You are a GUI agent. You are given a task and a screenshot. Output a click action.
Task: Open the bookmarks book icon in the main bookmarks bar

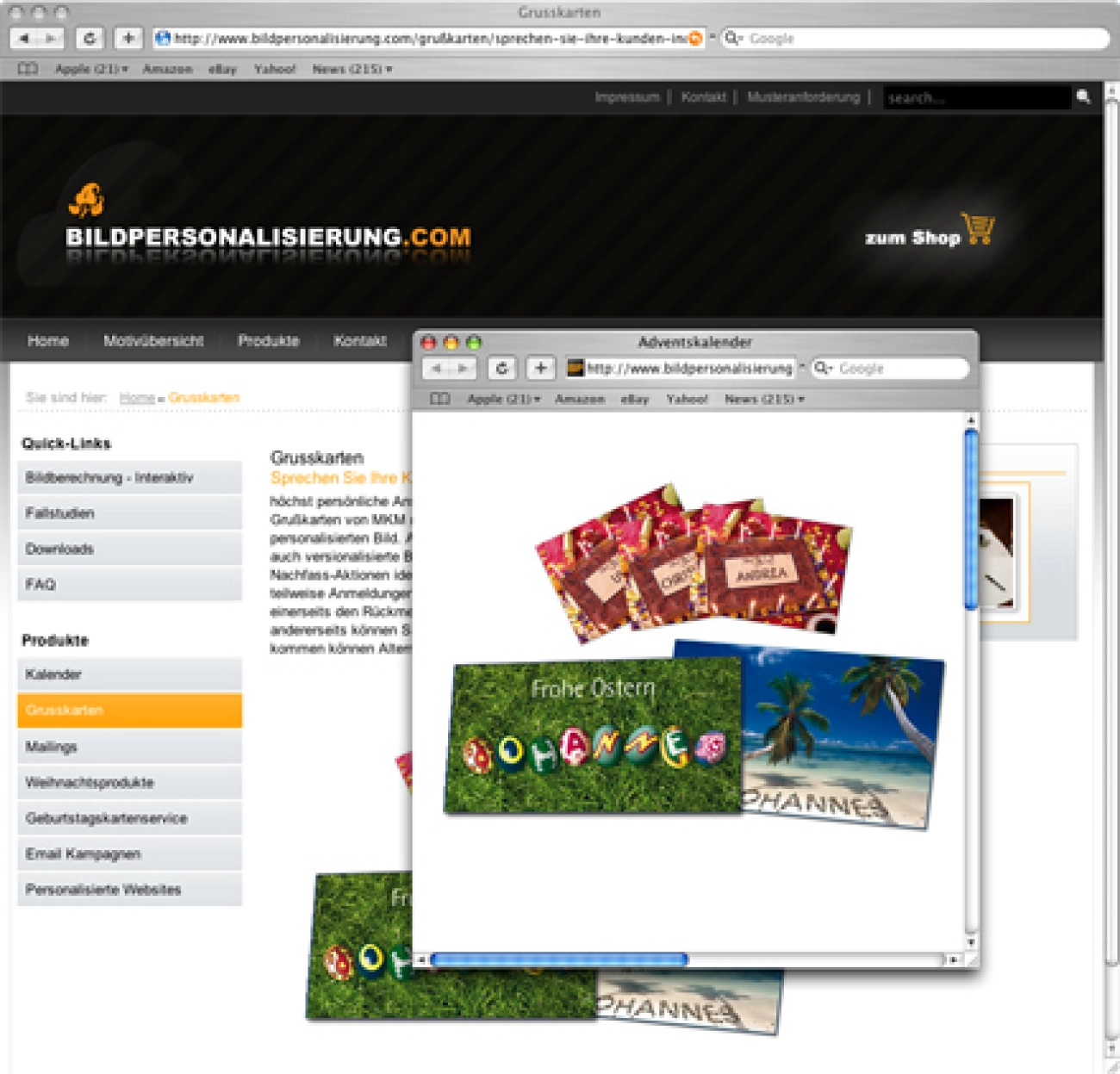28,69
